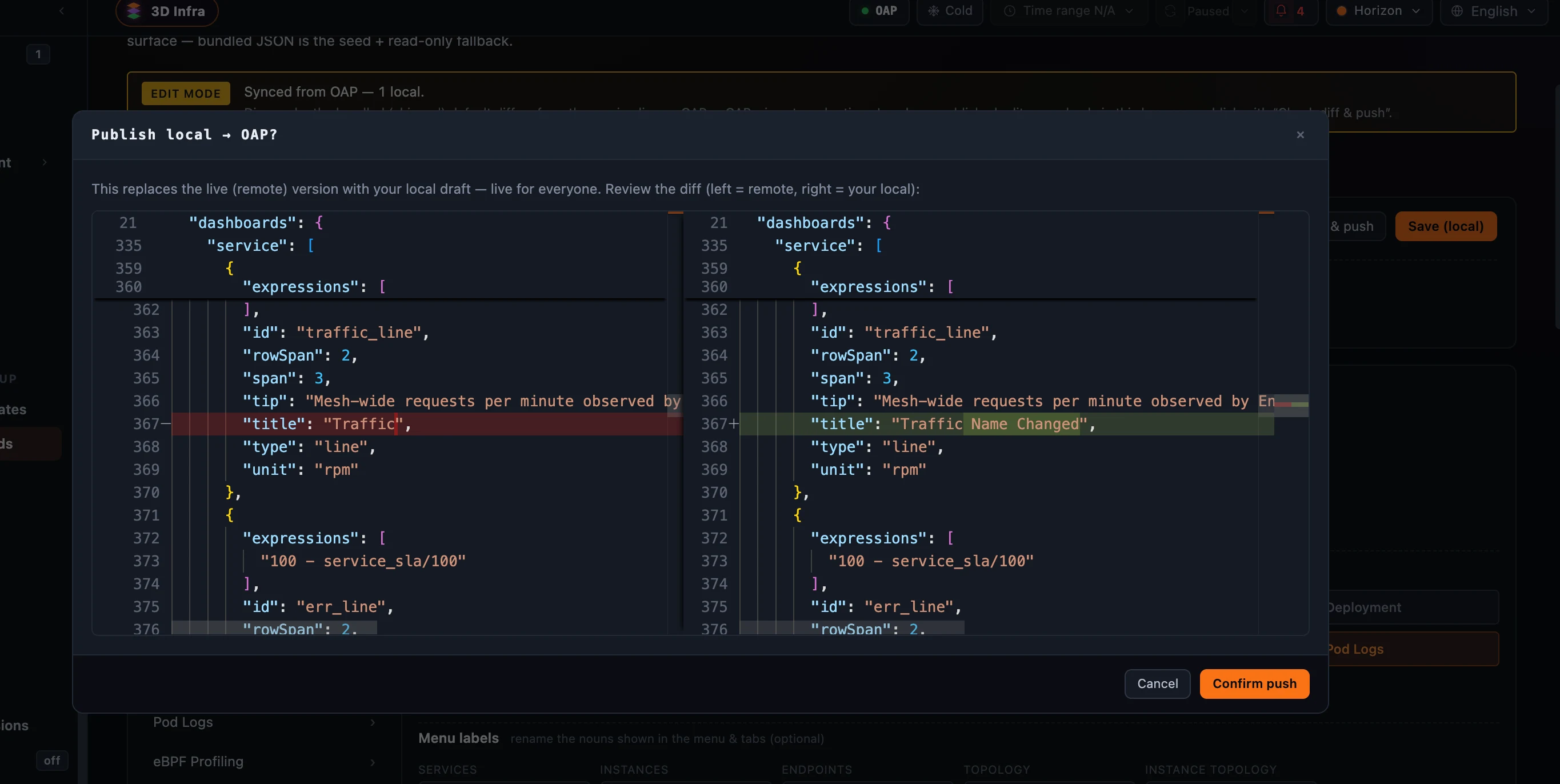
Task: Click the diff overview ruler change marker
Action: pos(1291,404)
